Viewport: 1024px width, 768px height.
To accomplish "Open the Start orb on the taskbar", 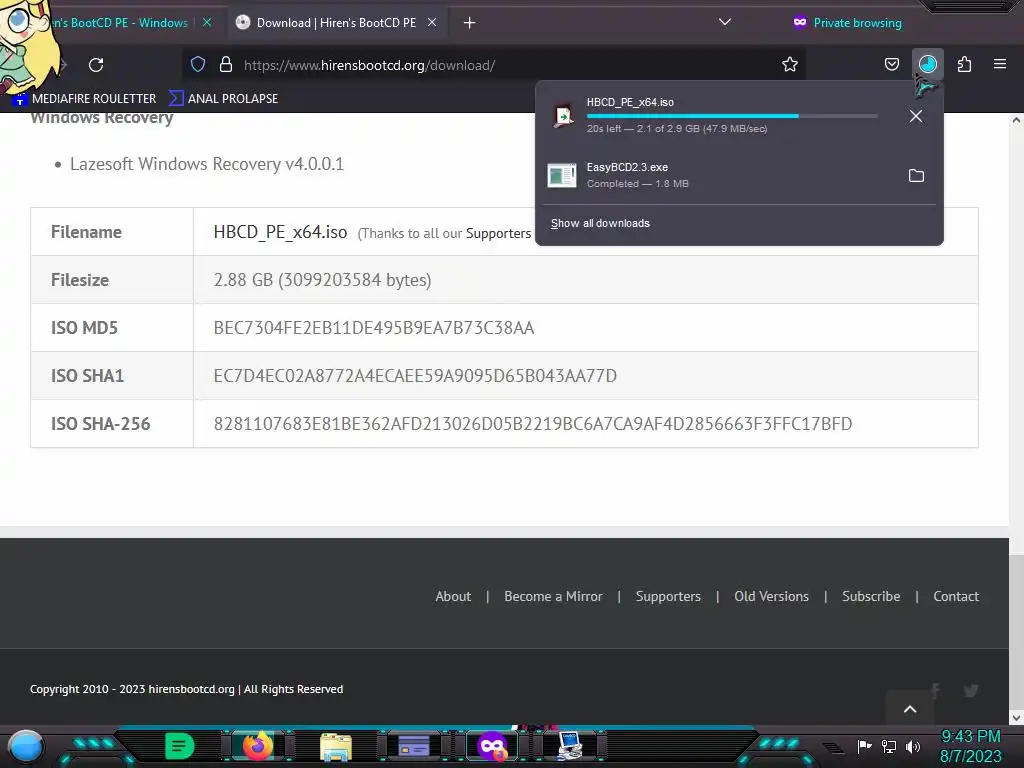I will [x=26, y=747].
